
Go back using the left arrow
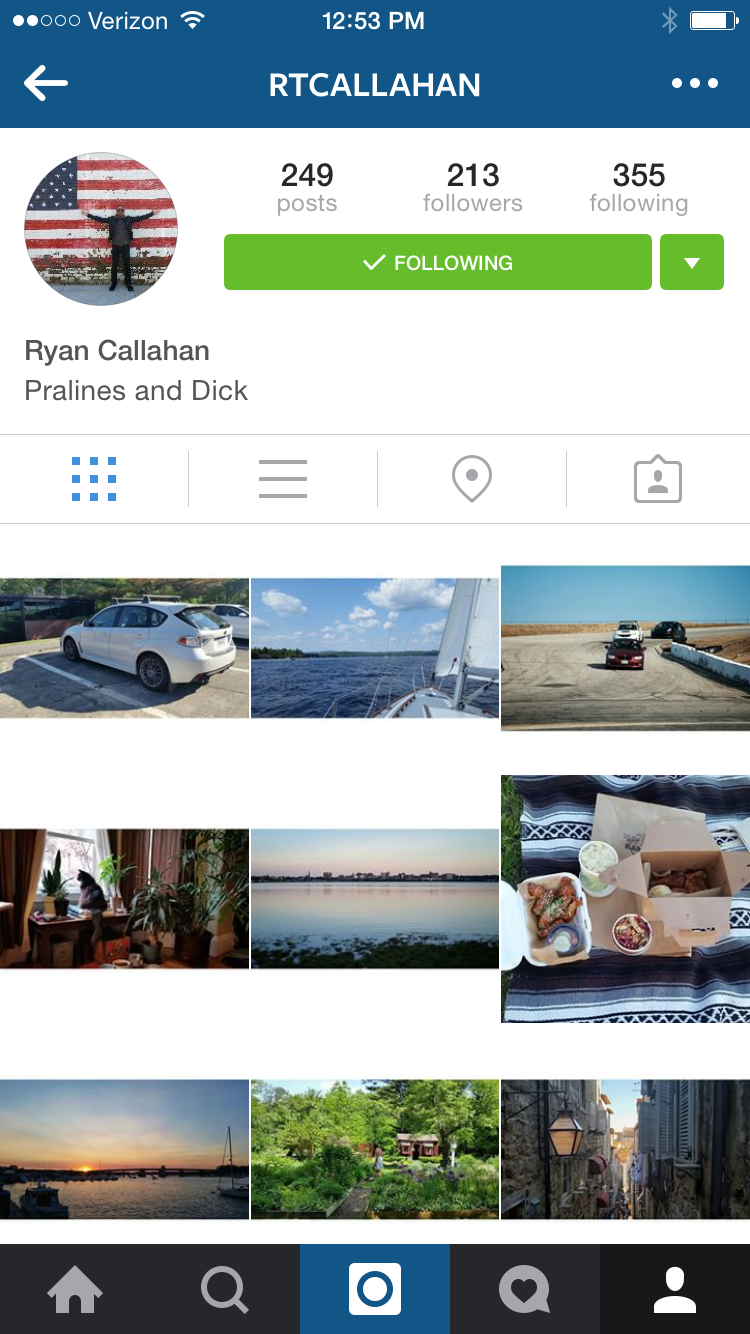[x=46, y=84]
